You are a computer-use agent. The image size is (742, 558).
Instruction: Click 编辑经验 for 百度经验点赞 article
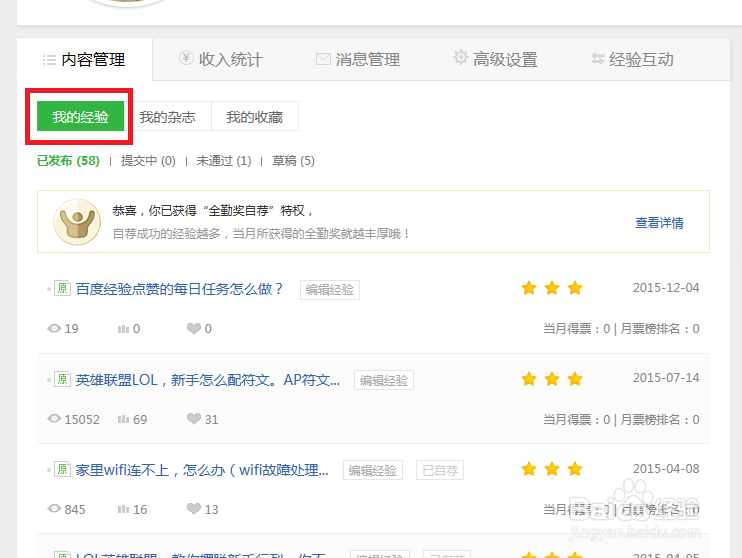click(x=330, y=290)
